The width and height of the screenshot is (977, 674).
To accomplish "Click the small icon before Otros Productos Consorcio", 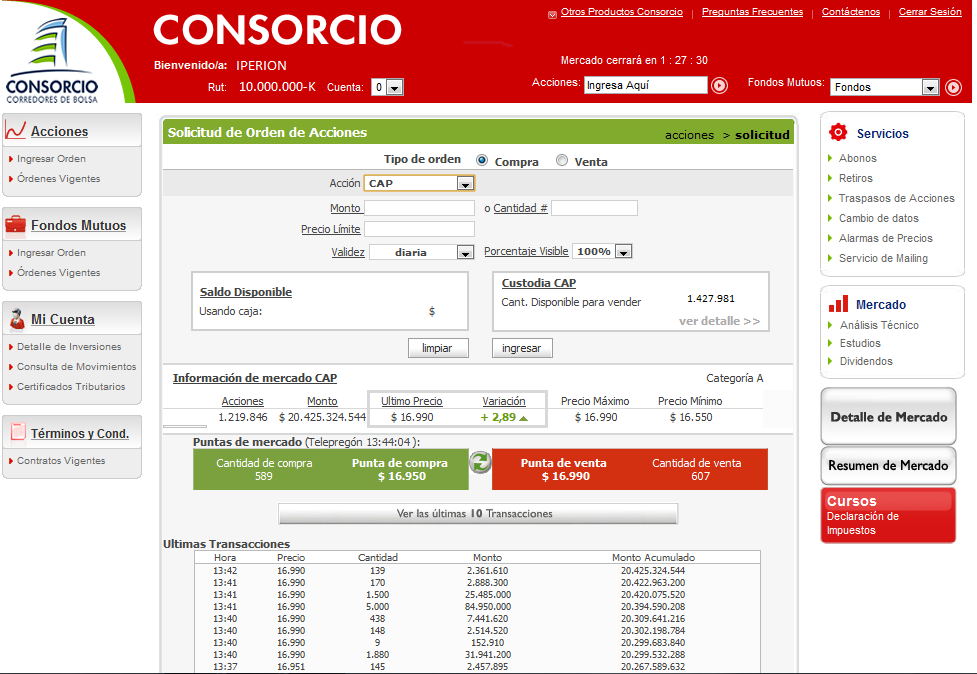I will click(x=552, y=14).
